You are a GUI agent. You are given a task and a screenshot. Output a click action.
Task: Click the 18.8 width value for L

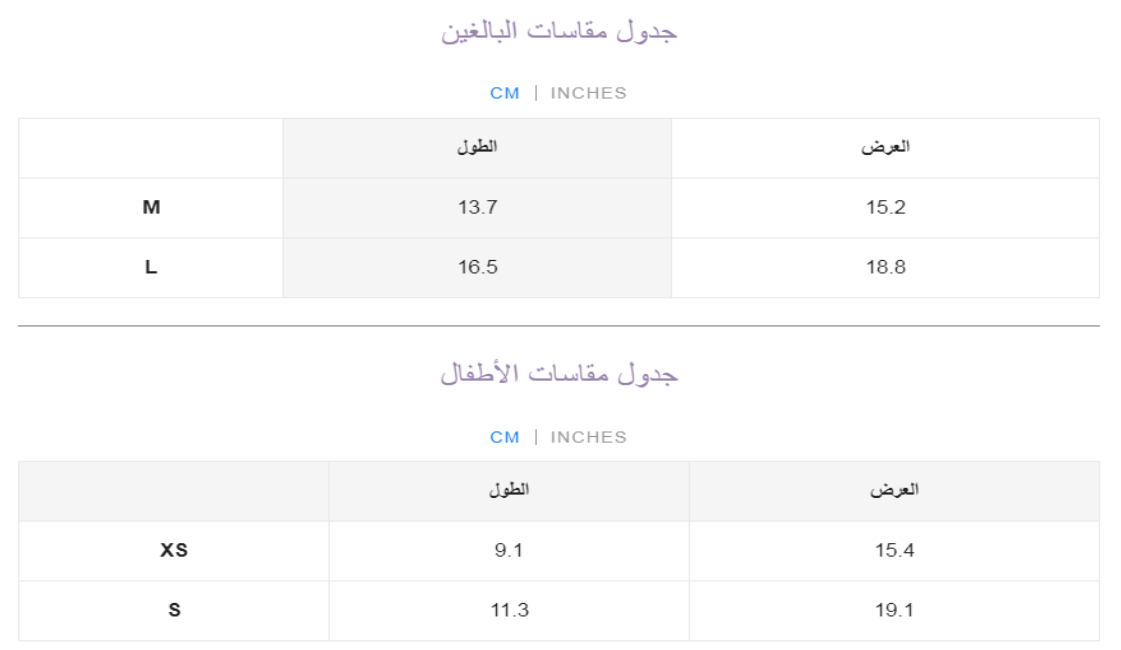[886, 267]
